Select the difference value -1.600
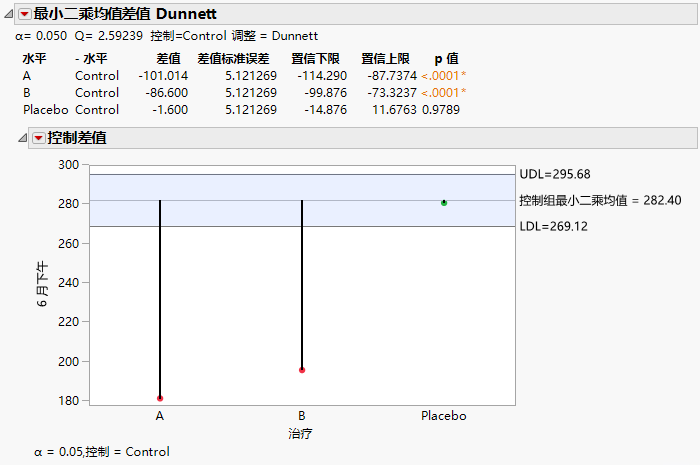700x465 pixels. [x=170, y=110]
